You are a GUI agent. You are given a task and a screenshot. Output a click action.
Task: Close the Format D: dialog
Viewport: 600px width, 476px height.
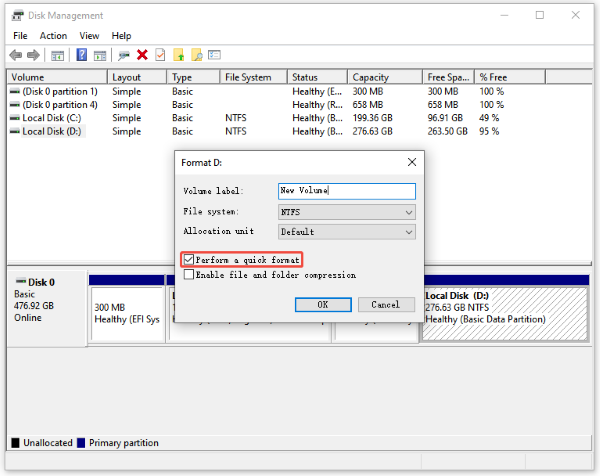pos(412,162)
